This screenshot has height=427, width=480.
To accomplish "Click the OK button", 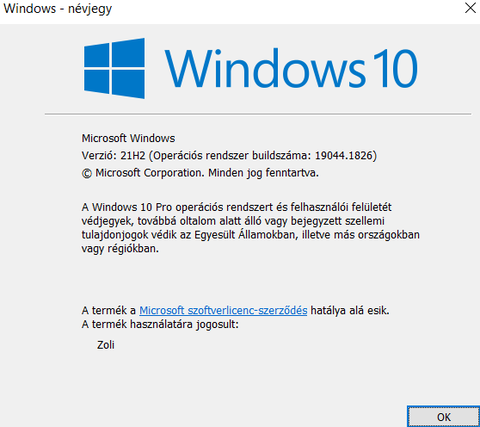I will coord(443,417).
